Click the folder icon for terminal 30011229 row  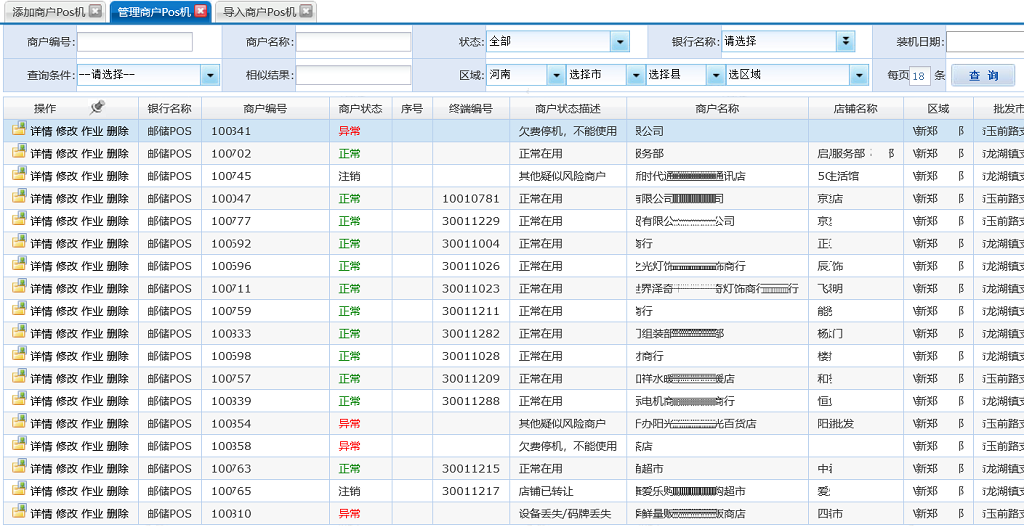19,219
